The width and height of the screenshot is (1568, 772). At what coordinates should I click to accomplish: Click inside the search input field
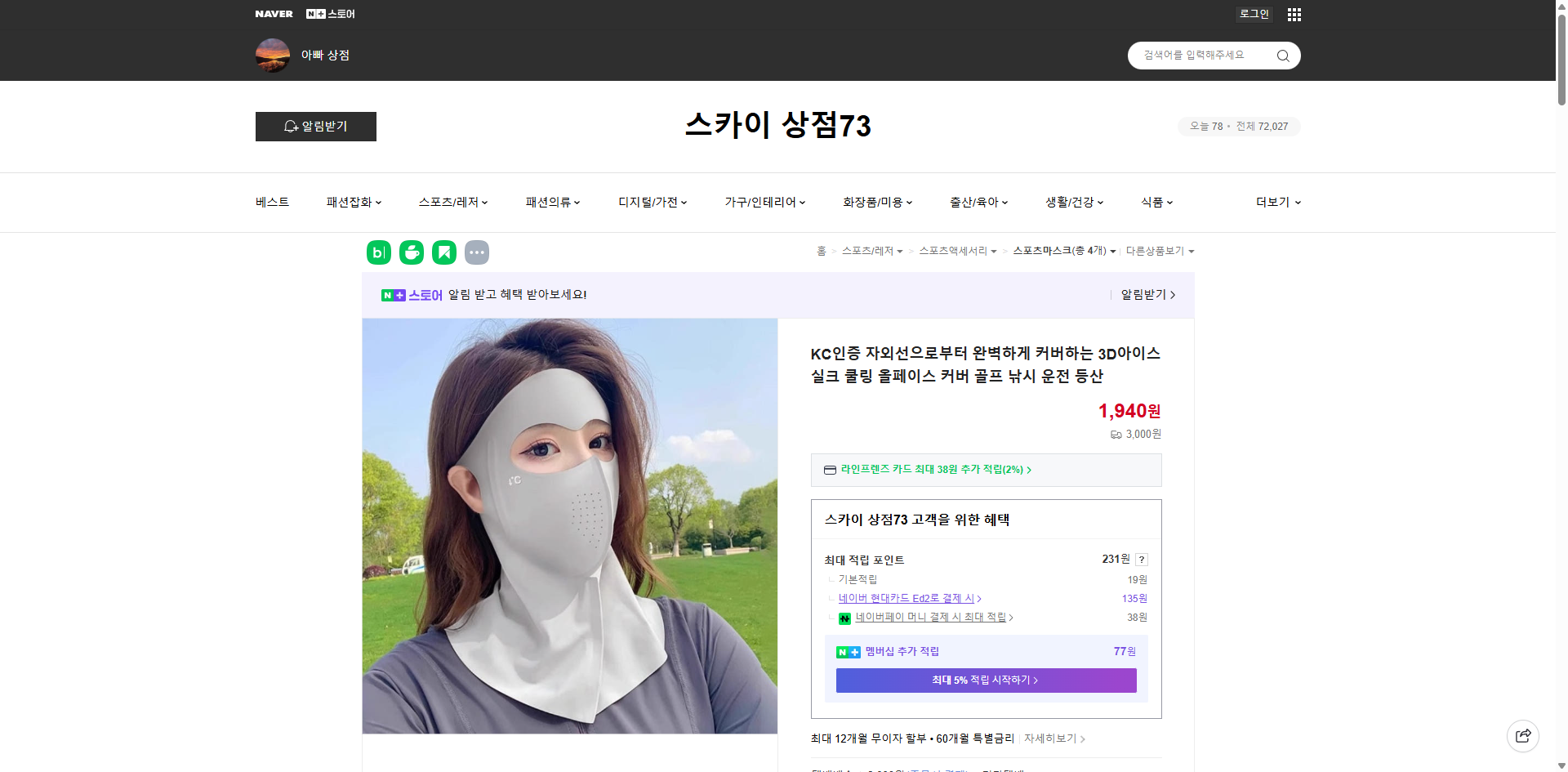[1200, 55]
